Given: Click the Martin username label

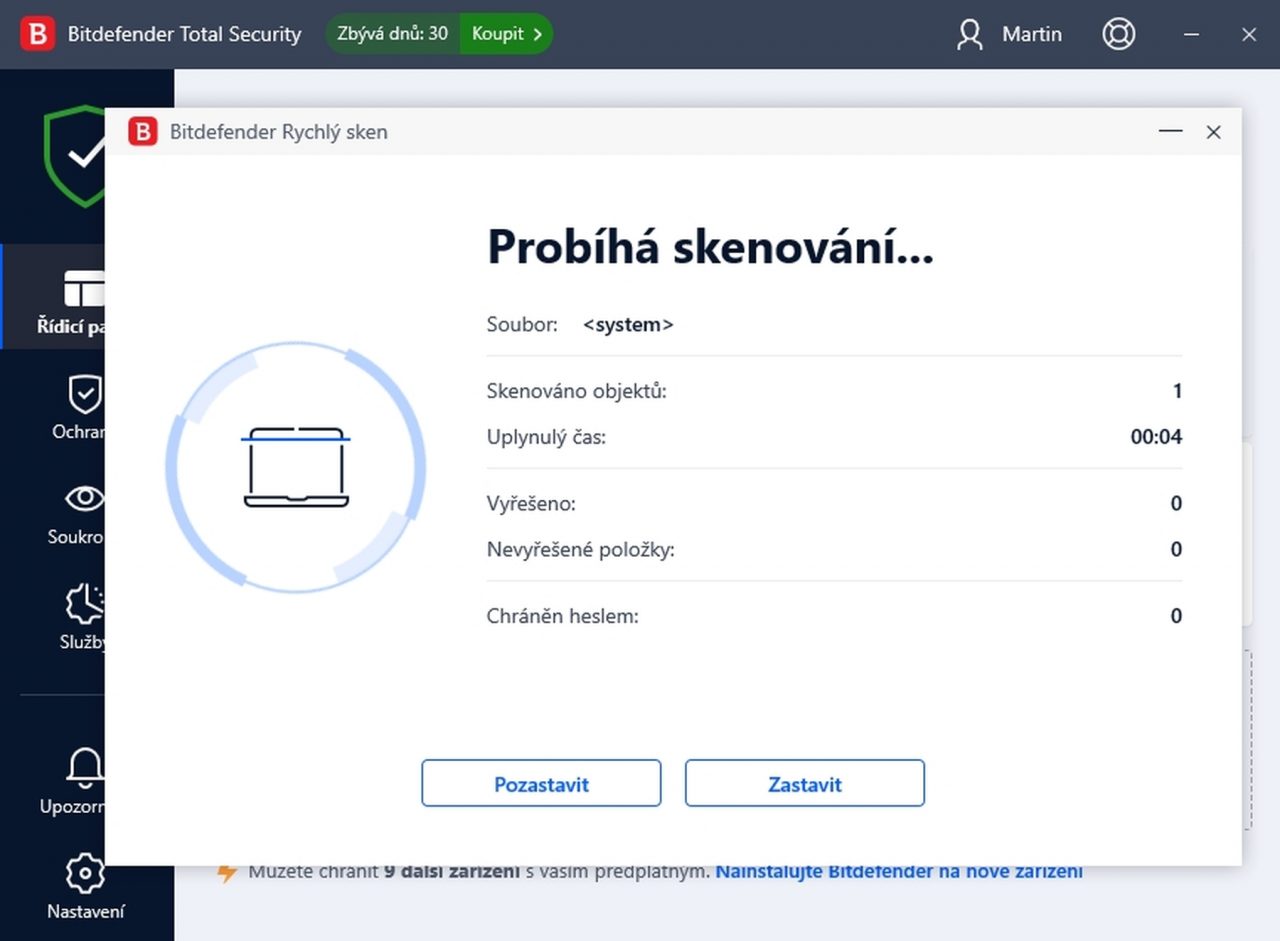Looking at the screenshot, I should coord(1031,34).
